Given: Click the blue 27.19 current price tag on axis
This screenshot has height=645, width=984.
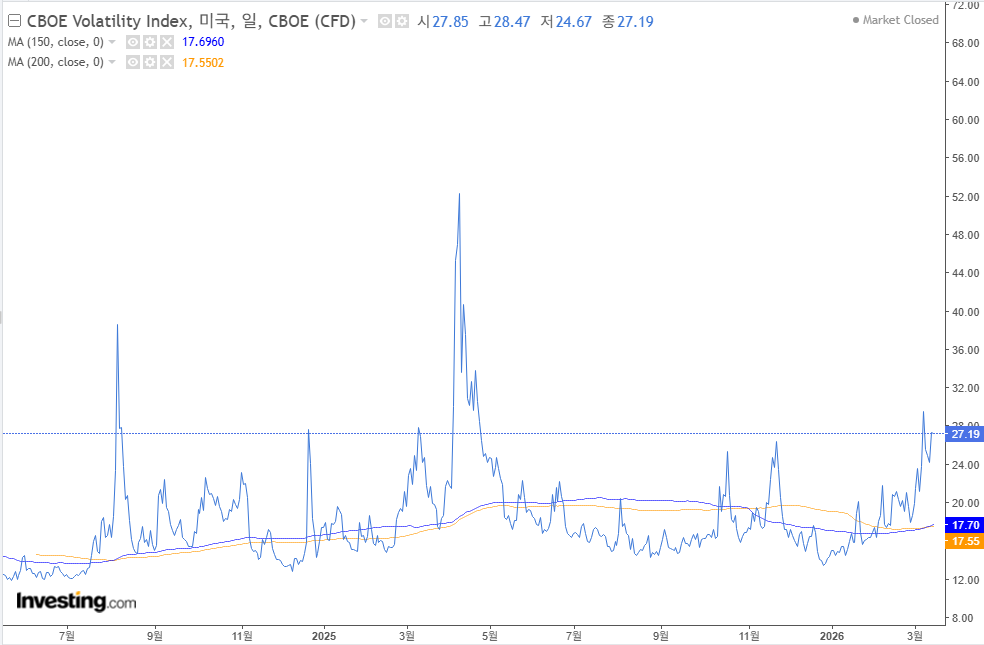Looking at the screenshot, I should (965, 434).
